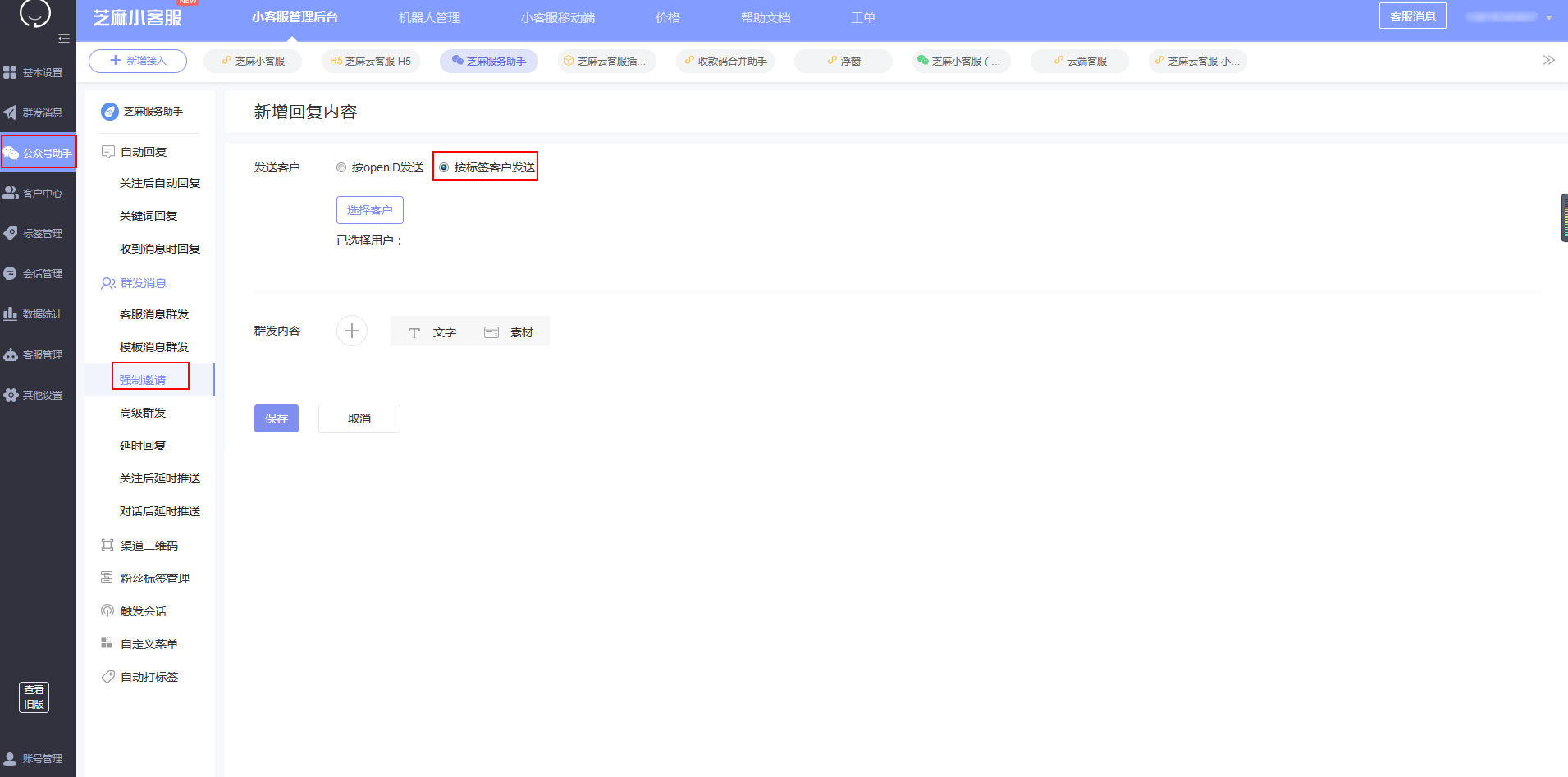Select 云端客服 channel chip
The height and width of the screenshot is (777, 1568).
click(x=1080, y=61)
